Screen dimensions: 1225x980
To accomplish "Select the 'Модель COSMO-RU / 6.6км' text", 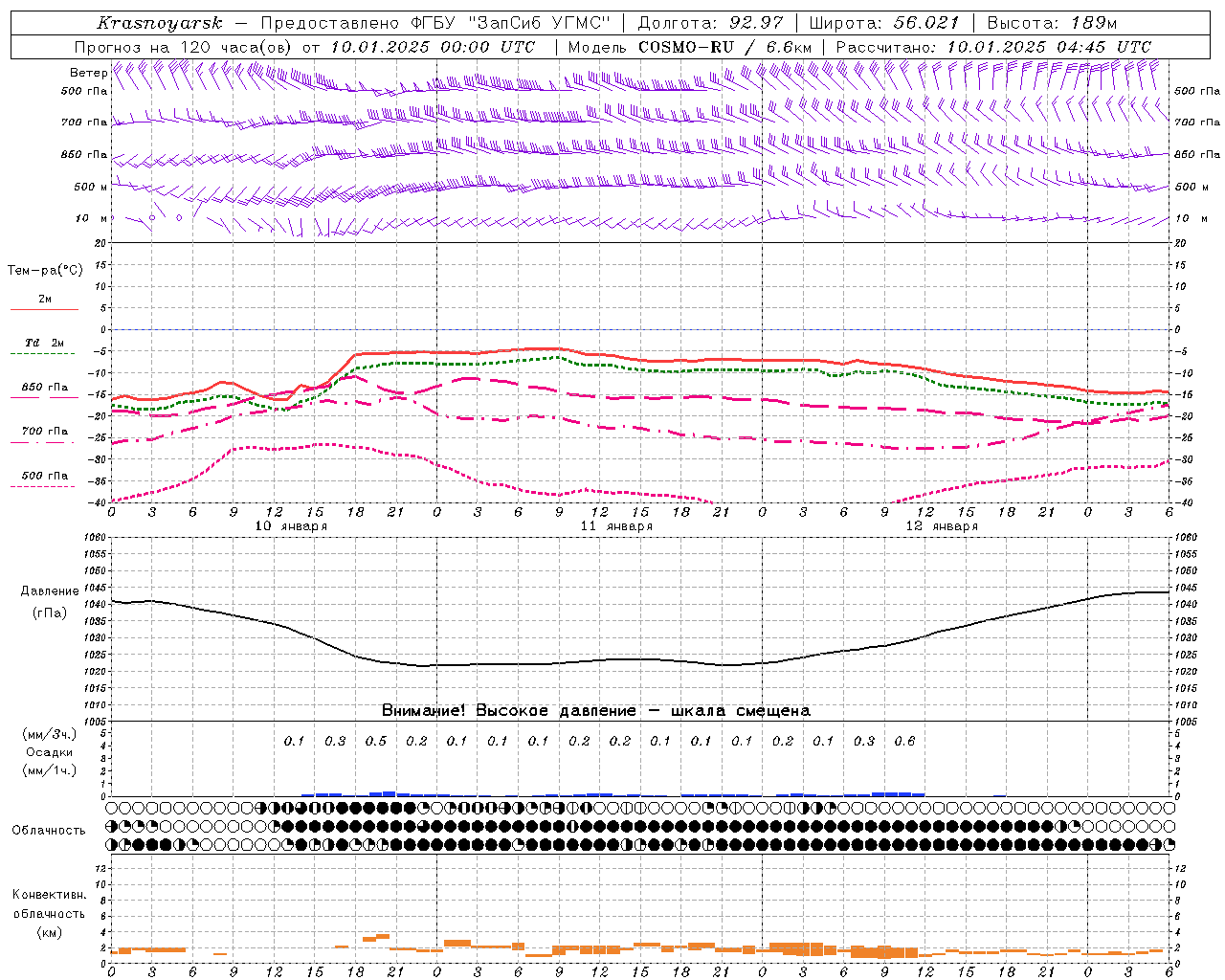I will click(x=690, y=47).
